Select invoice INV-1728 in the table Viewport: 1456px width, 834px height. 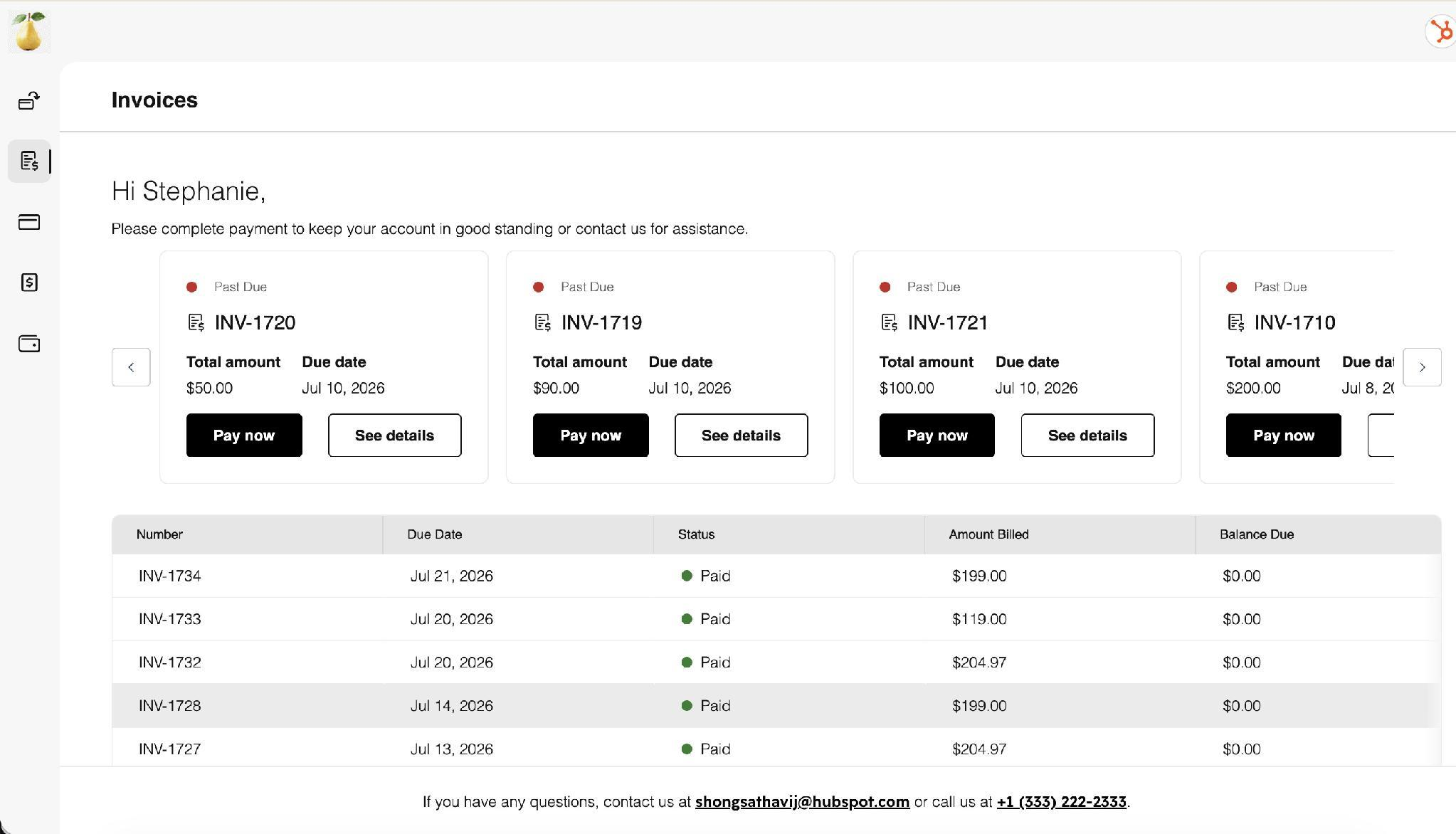pyautogui.click(x=169, y=706)
